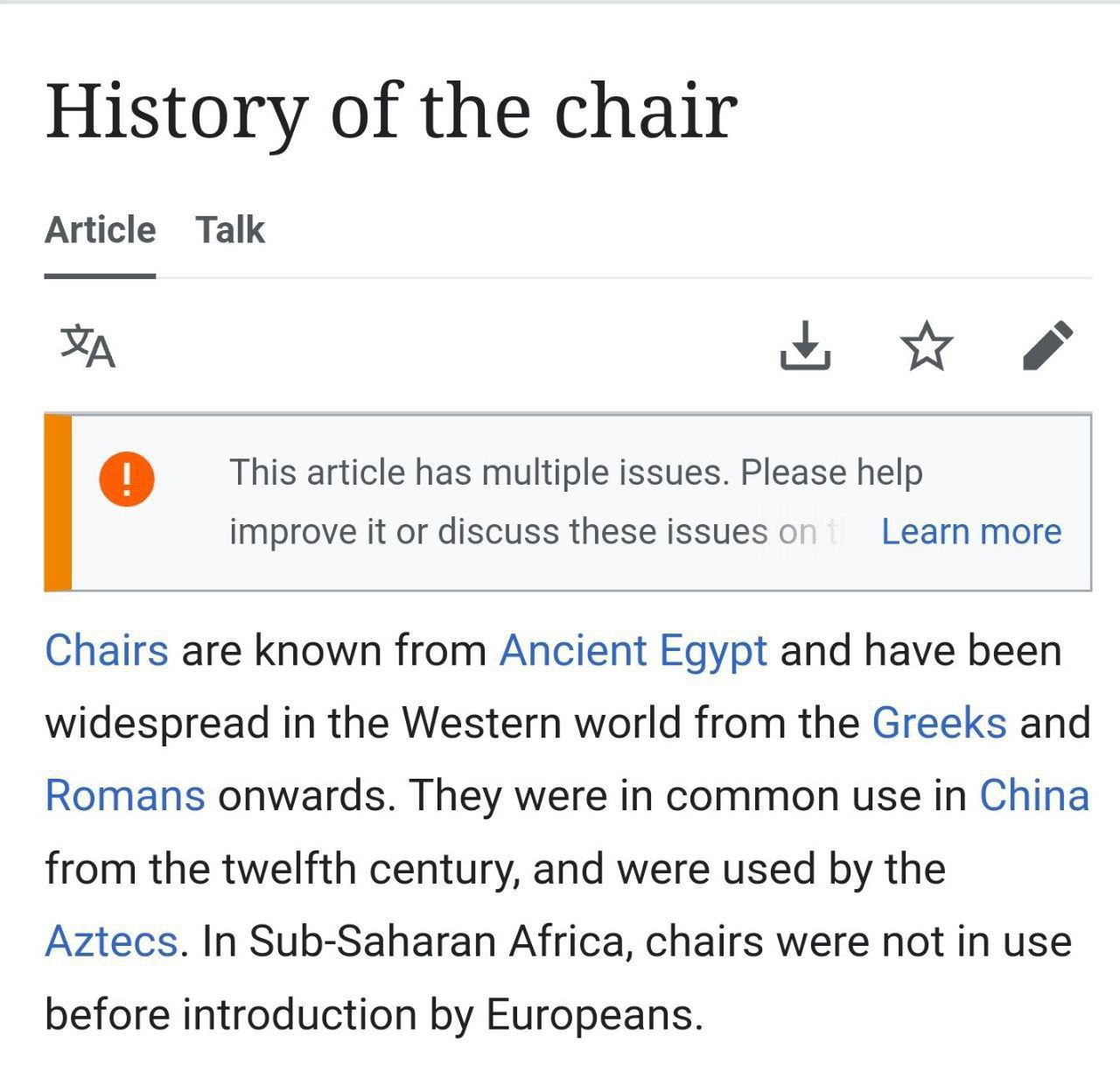Edit the article using the pencil icon

[x=1047, y=346]
